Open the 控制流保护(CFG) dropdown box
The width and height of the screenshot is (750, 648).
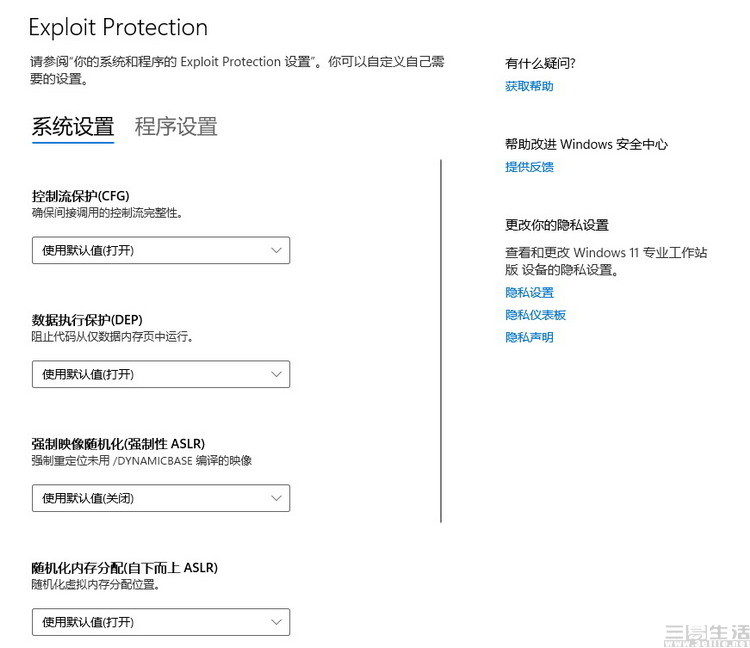(x=160, y=250)
